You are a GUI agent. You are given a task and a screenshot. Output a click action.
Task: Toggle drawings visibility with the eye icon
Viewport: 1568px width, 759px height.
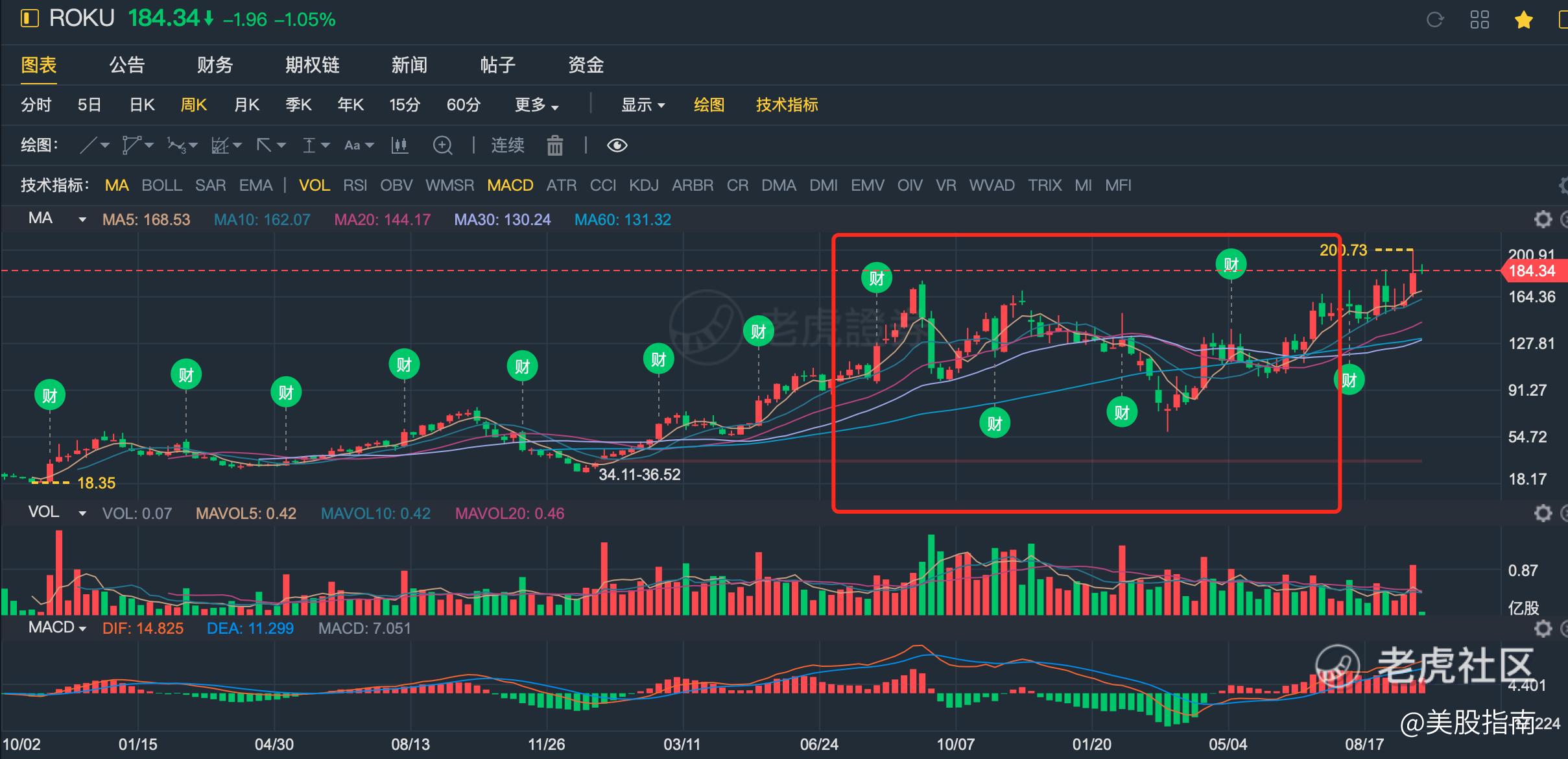coord(617,145)
